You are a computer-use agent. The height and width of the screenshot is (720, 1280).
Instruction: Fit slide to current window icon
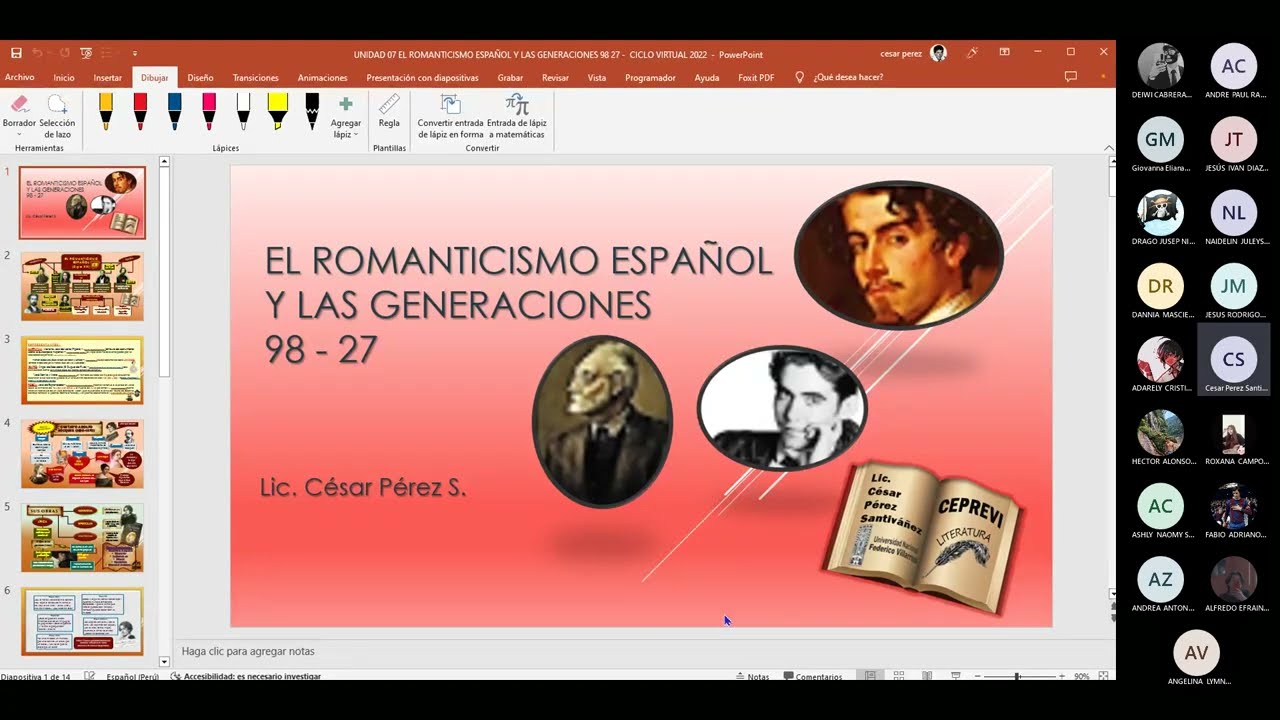pyautogui.click(x=1101, y=676)
